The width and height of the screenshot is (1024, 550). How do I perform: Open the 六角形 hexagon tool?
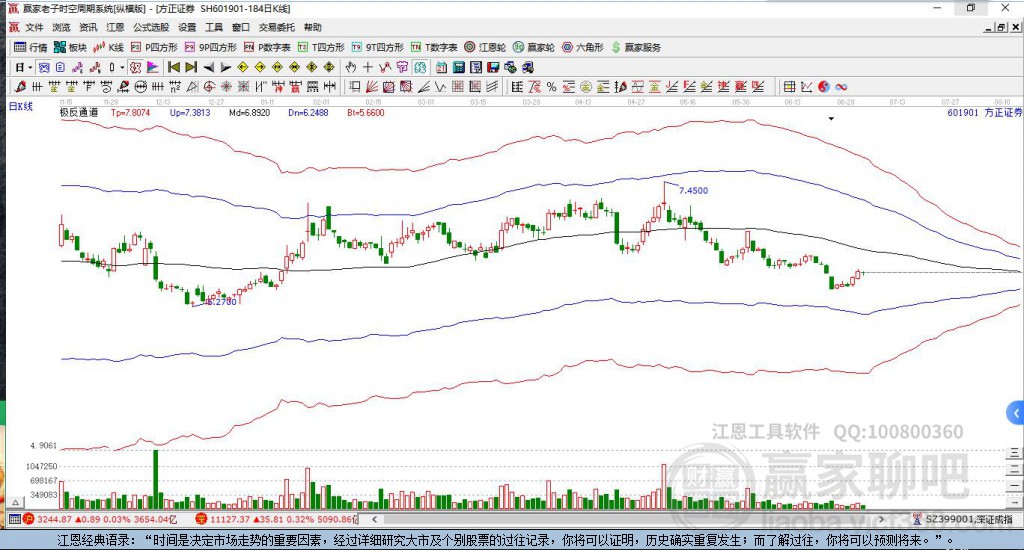click(x=583, y=47)
